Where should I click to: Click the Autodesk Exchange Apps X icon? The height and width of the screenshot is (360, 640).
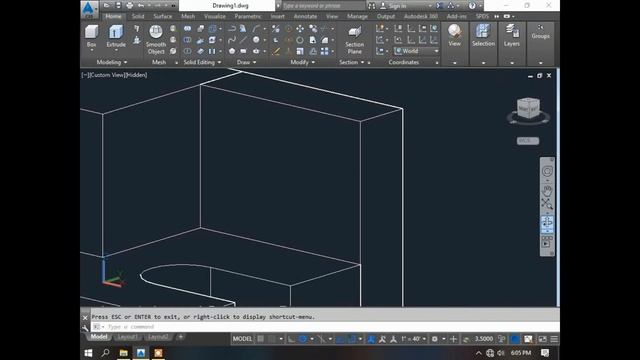point(439,6)
